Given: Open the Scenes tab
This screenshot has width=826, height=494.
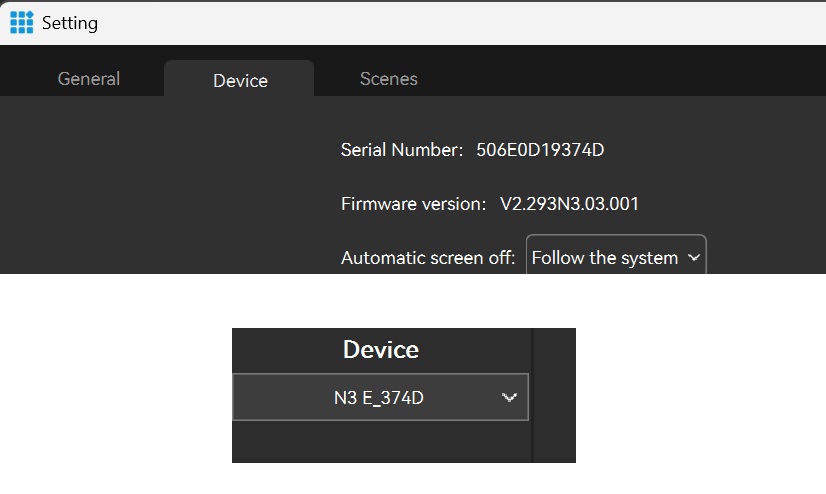Looking at the screenshot, I should point(389,78).
